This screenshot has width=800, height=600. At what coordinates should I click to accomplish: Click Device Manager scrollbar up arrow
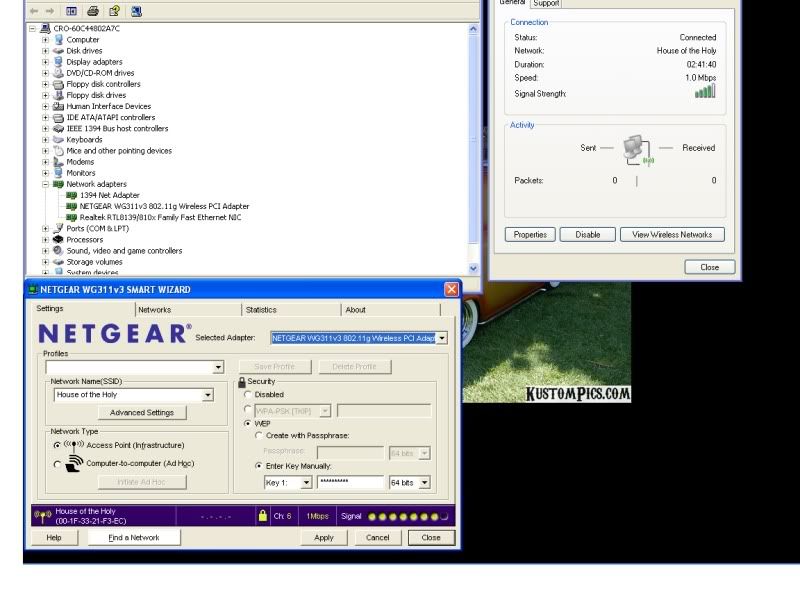click(473, 29)
